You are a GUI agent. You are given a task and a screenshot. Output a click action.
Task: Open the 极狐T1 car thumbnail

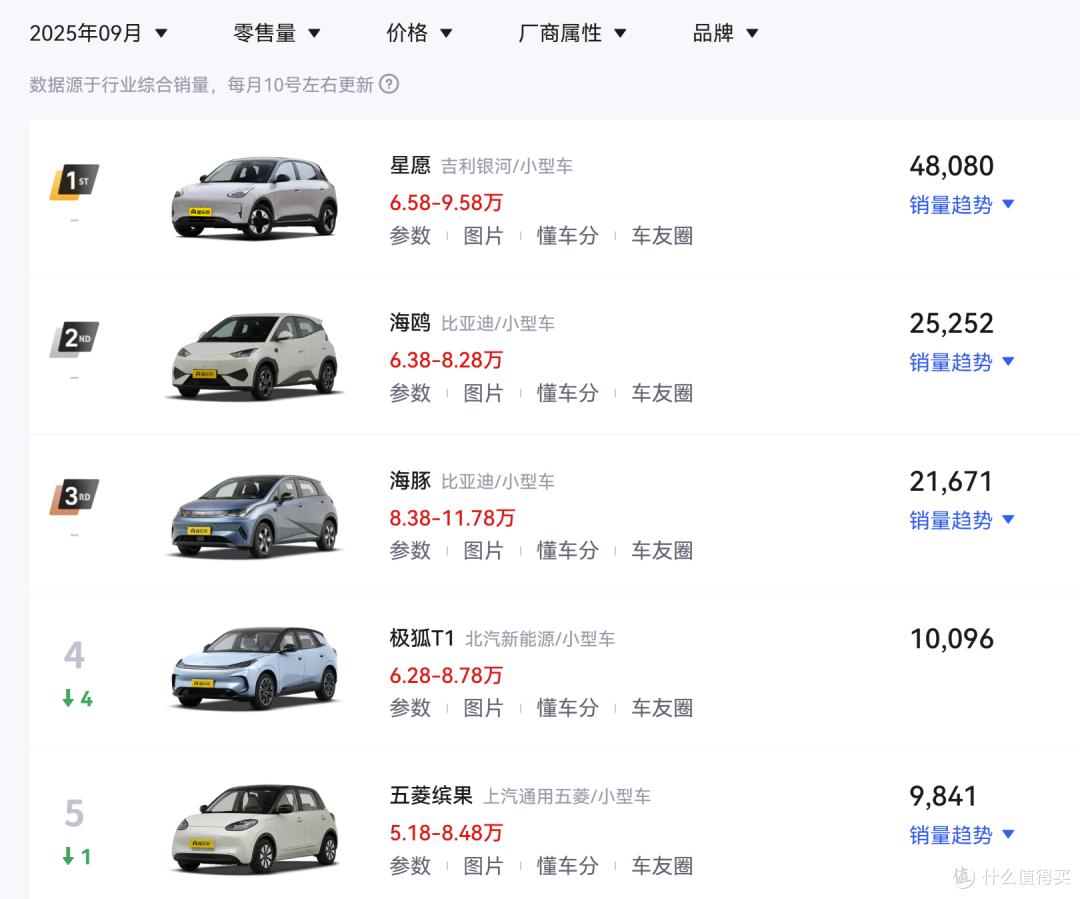(x=255, y=668)
